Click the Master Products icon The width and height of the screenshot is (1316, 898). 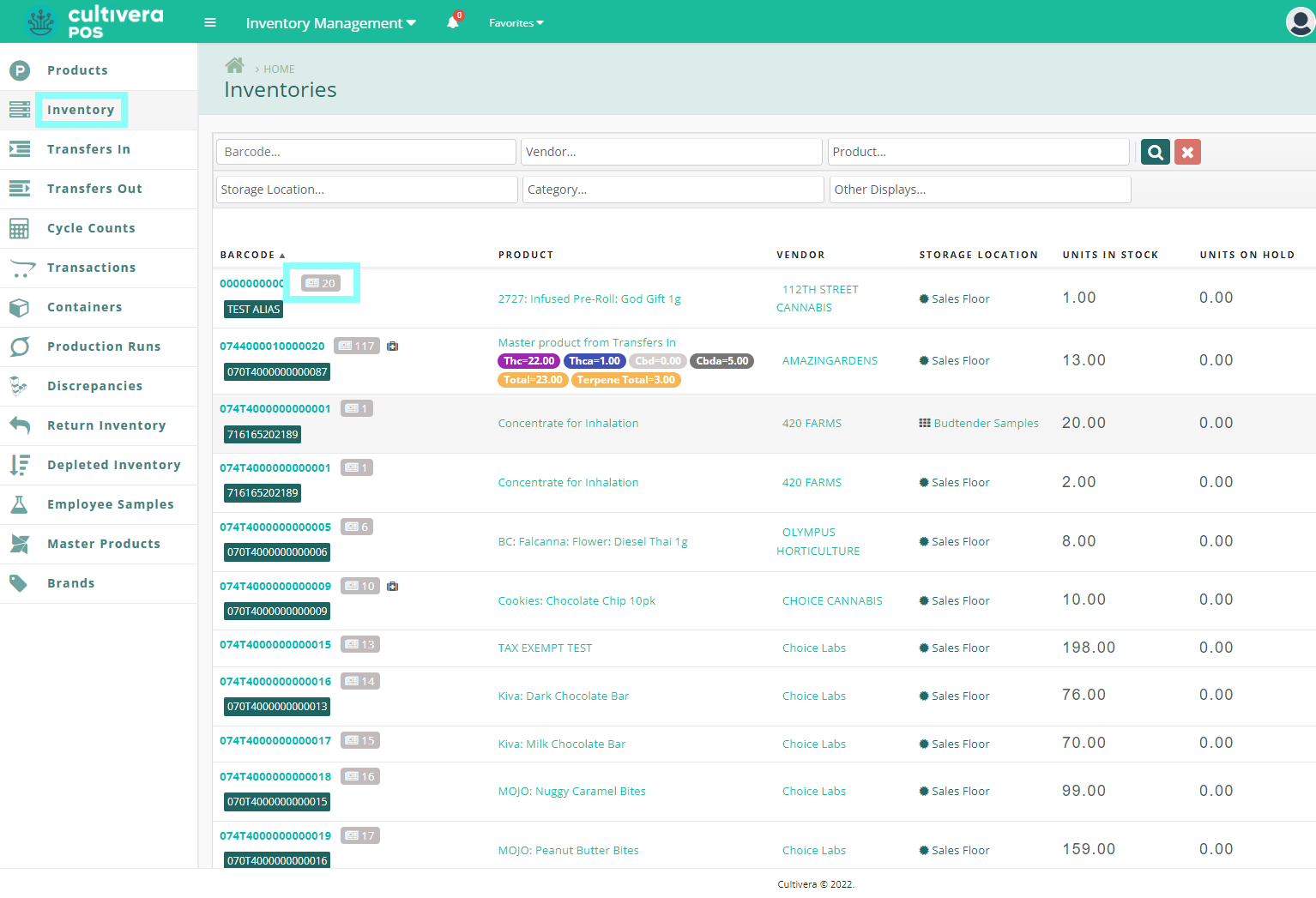(x=20, y=544)
